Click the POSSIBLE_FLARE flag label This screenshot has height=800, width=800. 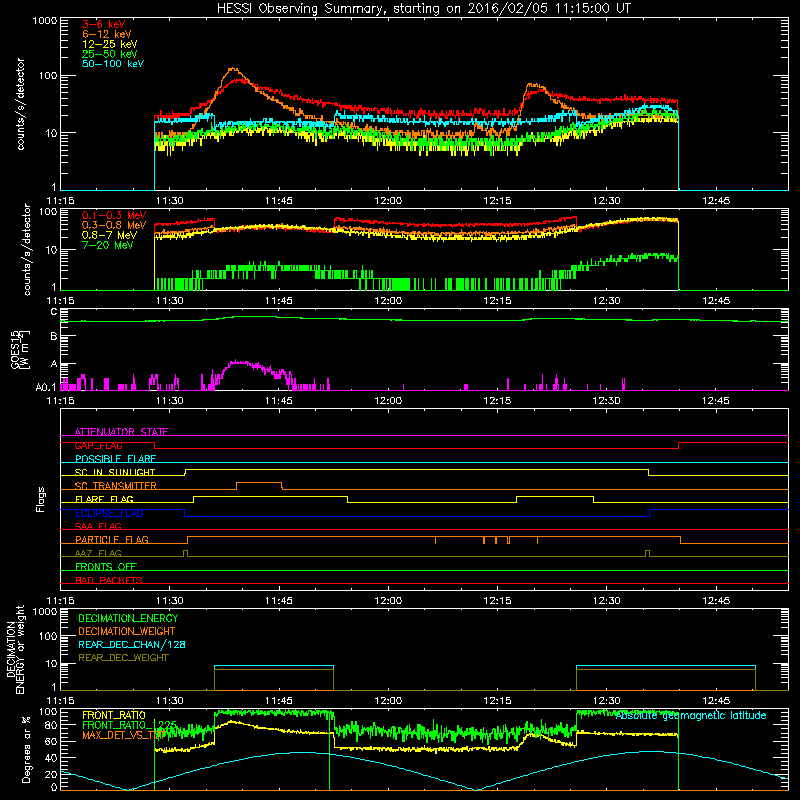click(x=115, y=459)
